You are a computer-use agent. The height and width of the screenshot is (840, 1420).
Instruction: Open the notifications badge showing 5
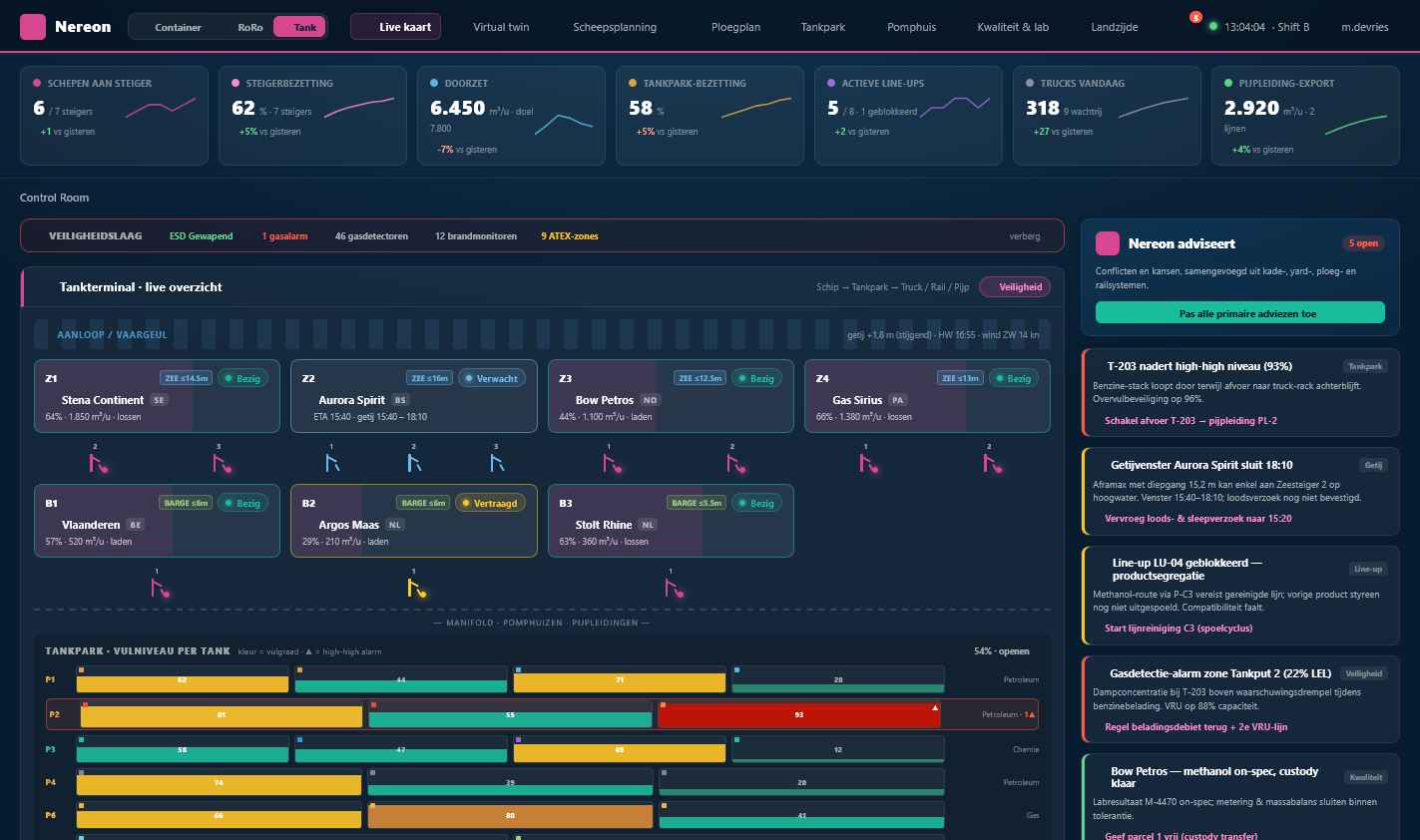tap(1195, 17)
